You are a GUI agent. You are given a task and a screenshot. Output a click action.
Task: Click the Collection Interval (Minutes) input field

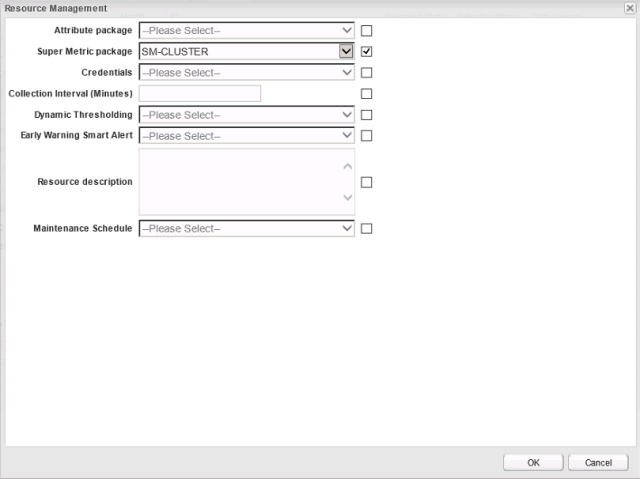pos(200,93)
